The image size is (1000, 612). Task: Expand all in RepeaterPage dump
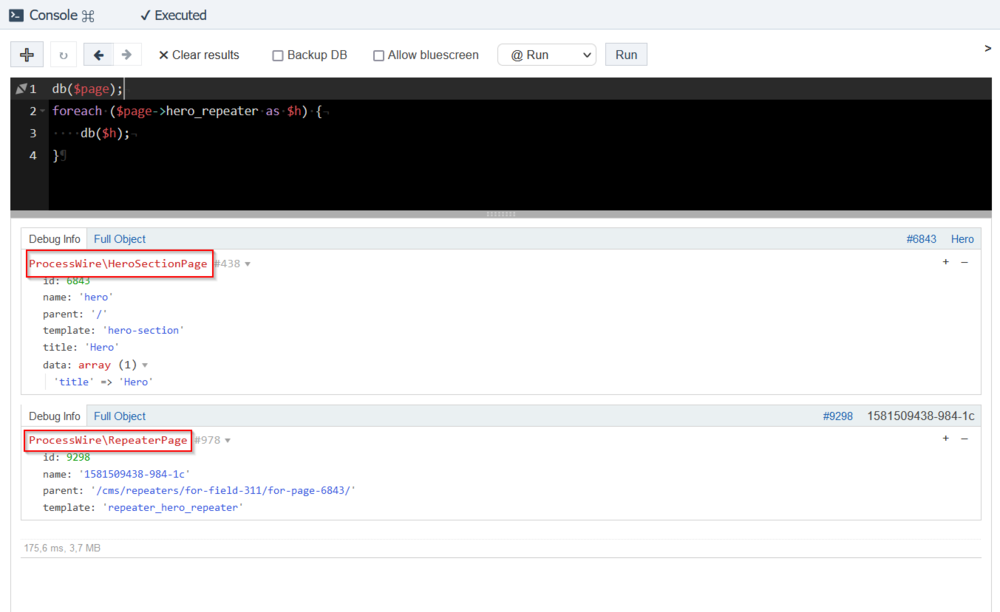[x=946, y=438]
